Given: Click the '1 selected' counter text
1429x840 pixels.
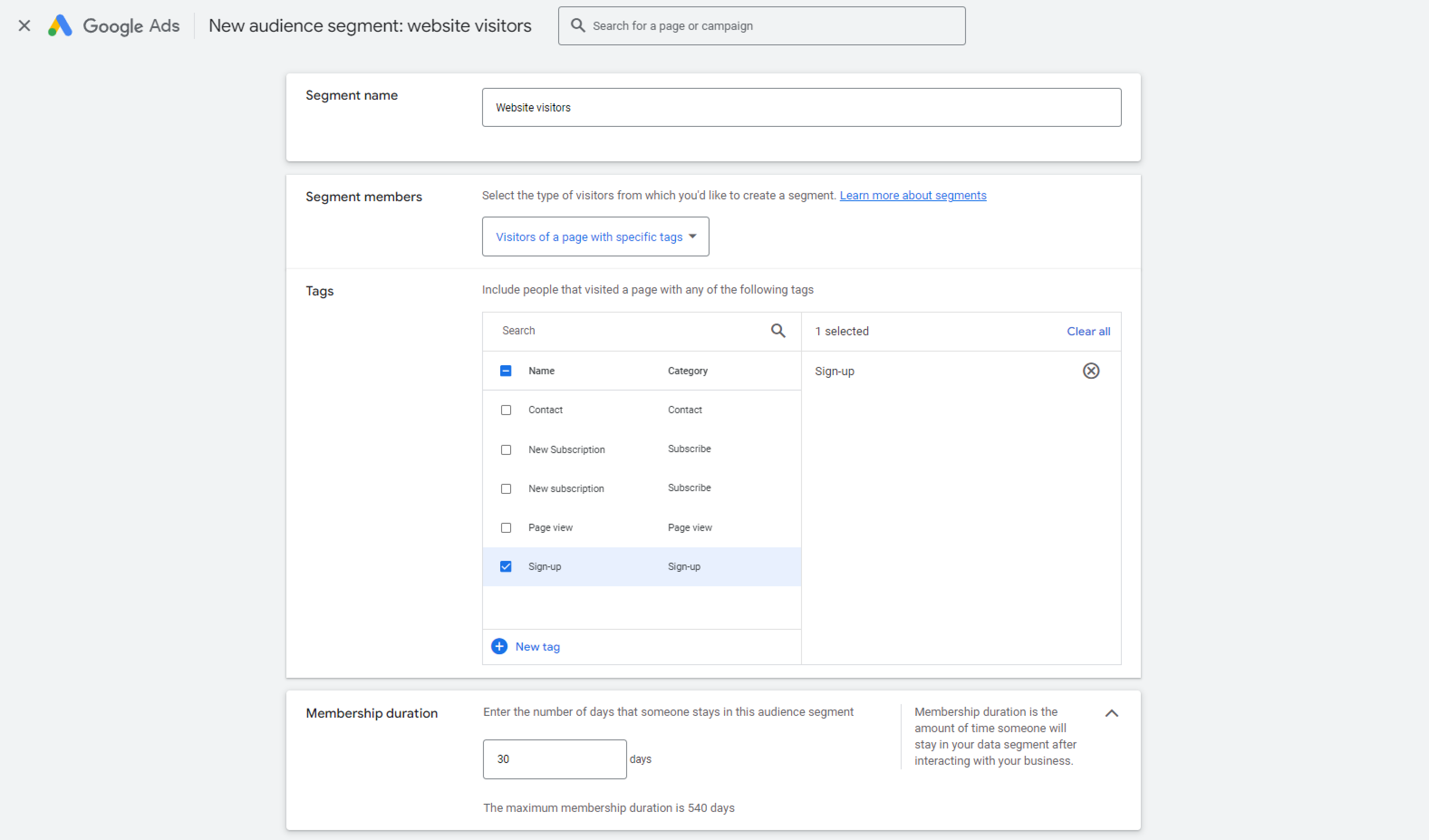Looking at the screenshot, I should click(x=841, y=331).
